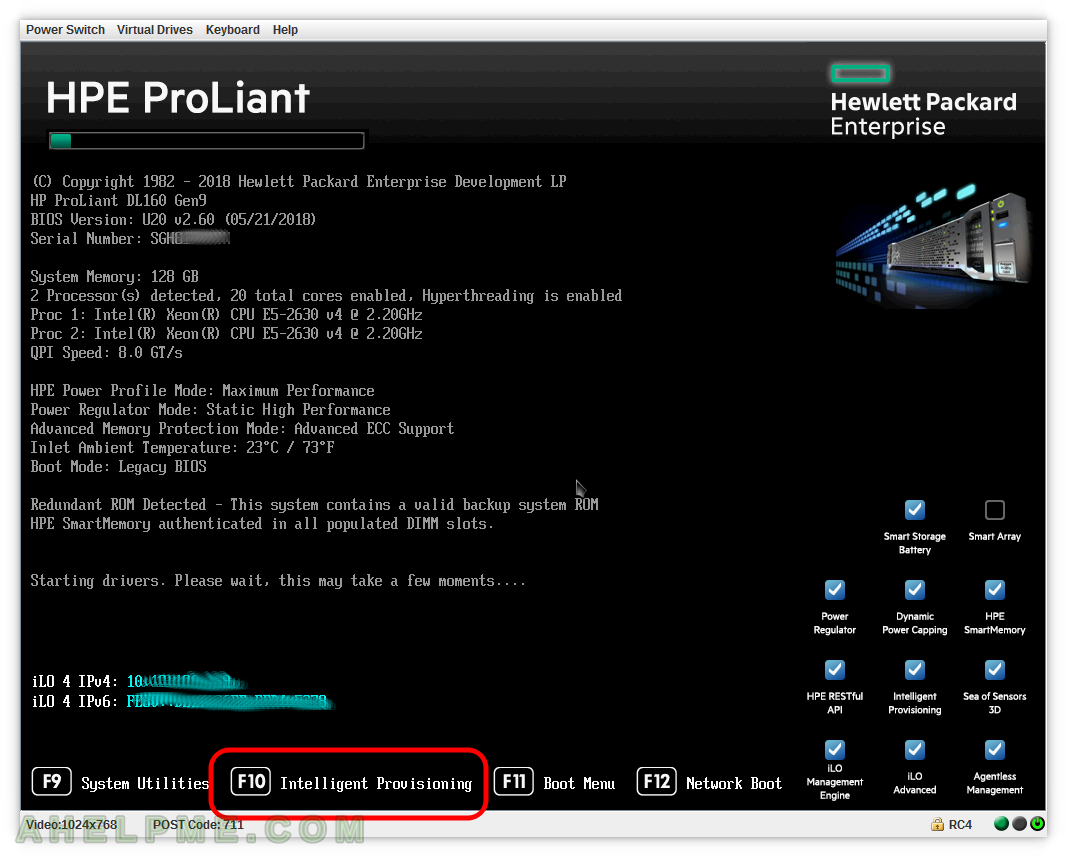
Task: Click Dynamic Power Capping checkbox
Action: (x=915, y=589)
